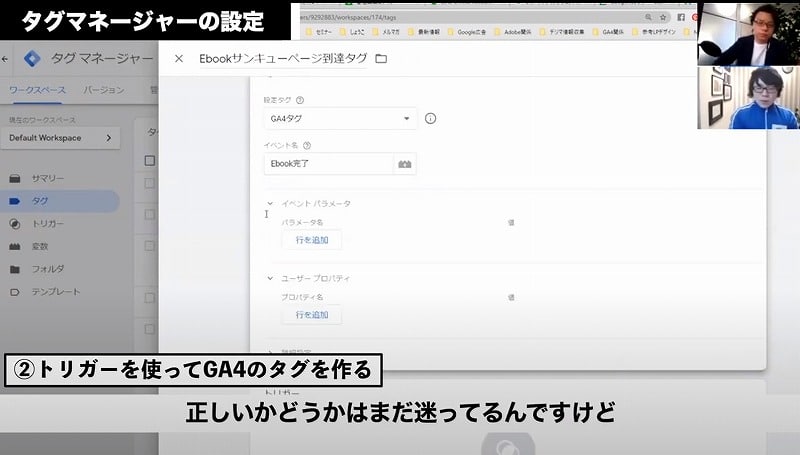The width and height of the screenshot is (800, 455).
Task: Open the セミナー bookmark folder
Action: 319,32
